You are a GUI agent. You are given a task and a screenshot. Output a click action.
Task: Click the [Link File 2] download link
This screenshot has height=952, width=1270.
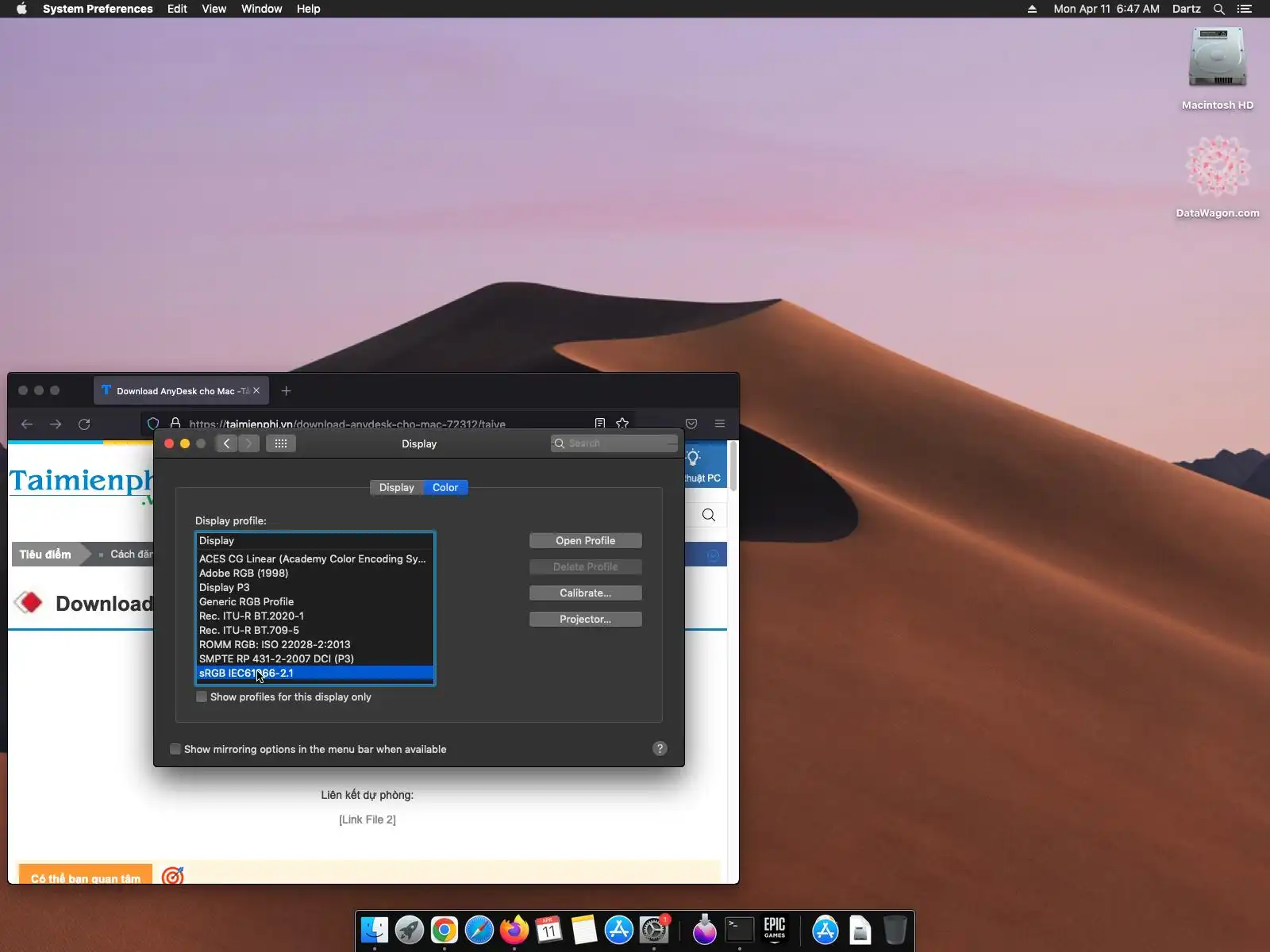pyautogui.click(x=368, y=820)
